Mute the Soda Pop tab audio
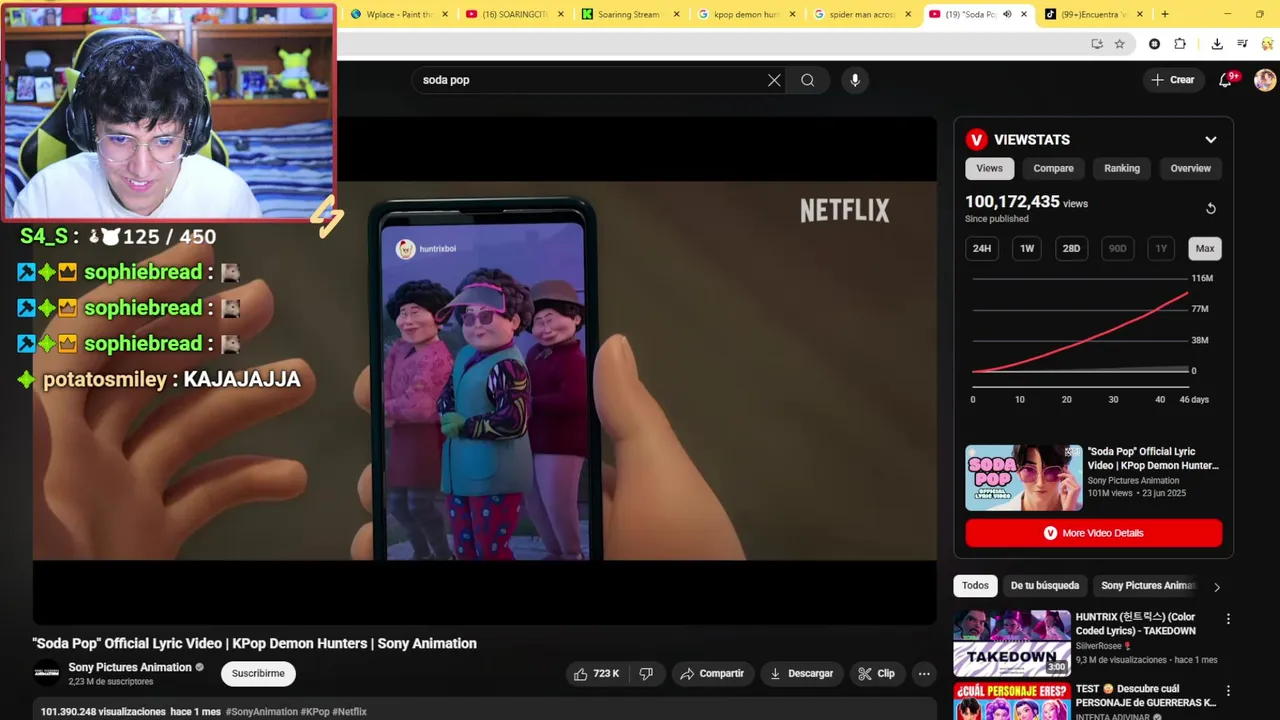Image resolution: width=1280 pixels, height=720 pixels. (x=1007, y=14)
